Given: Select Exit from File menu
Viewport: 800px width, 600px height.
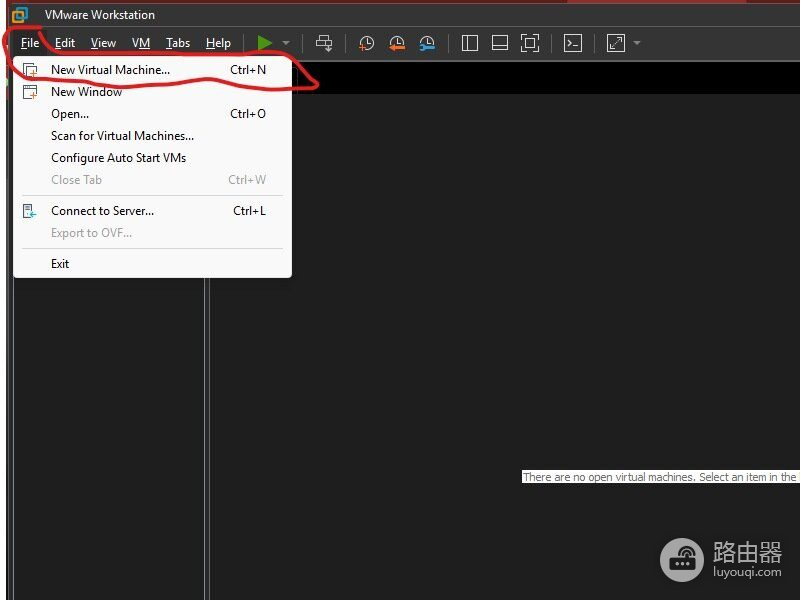Looking at the screenshot, I should tap(153, 264).
